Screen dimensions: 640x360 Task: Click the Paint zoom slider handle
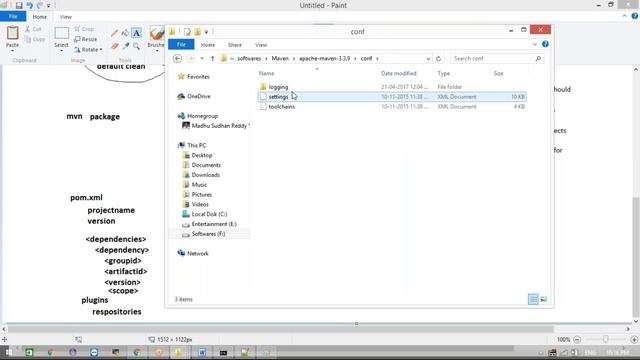pyautogui.click(x=606, y=339)
